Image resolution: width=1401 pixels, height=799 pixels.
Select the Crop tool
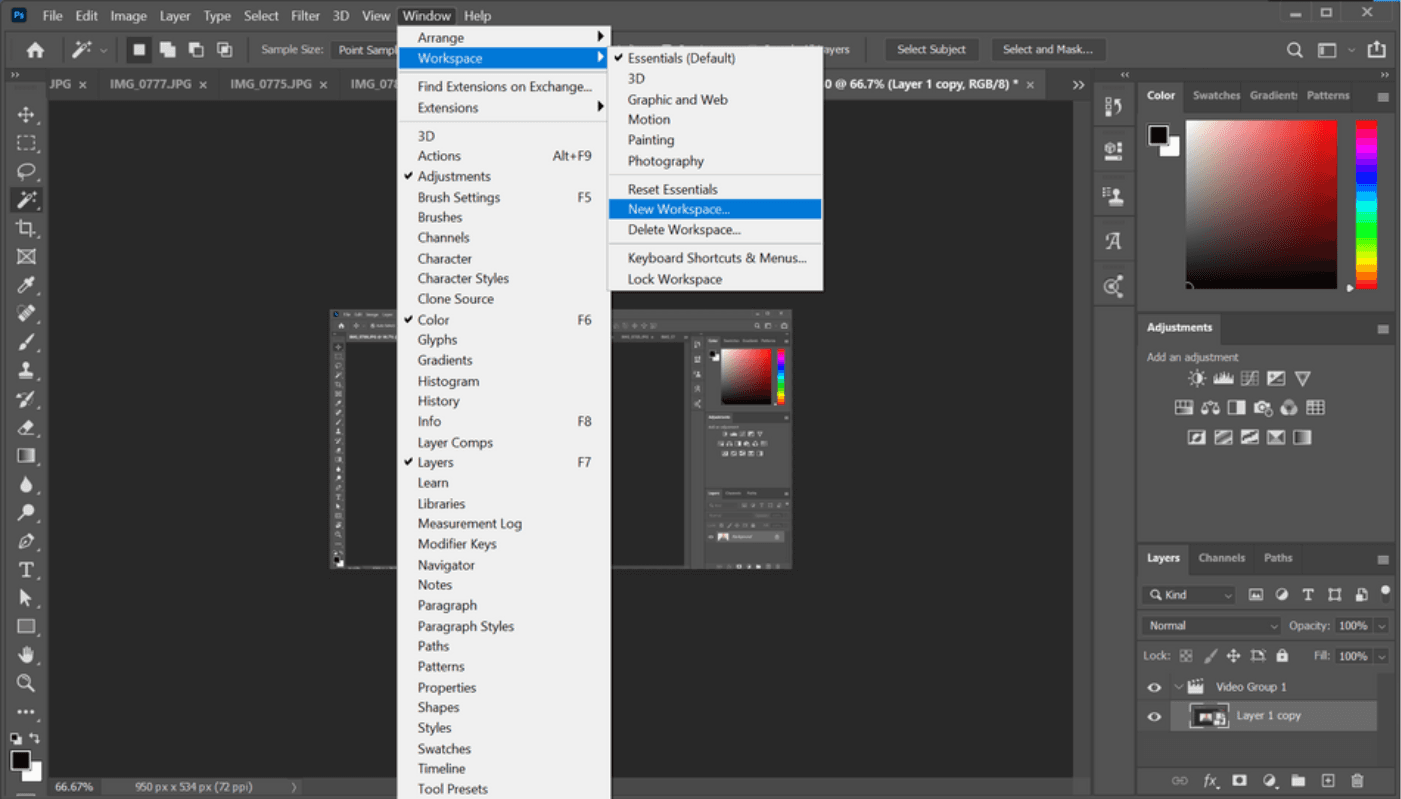26,228
